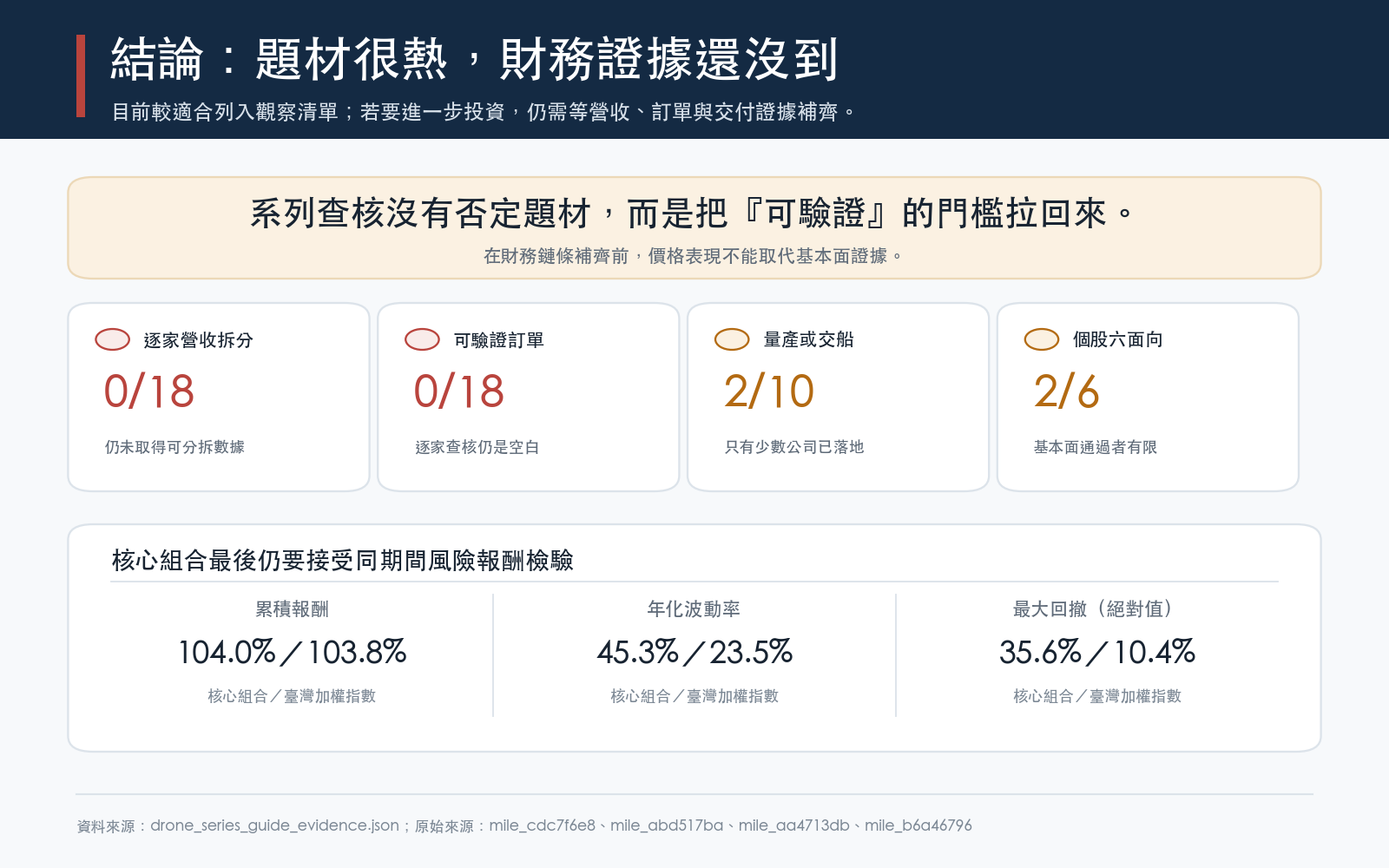Click the 量產或交船 card label
This screenshot has width=1389, height=868.
pyautogui.click(x=809, y=340)
